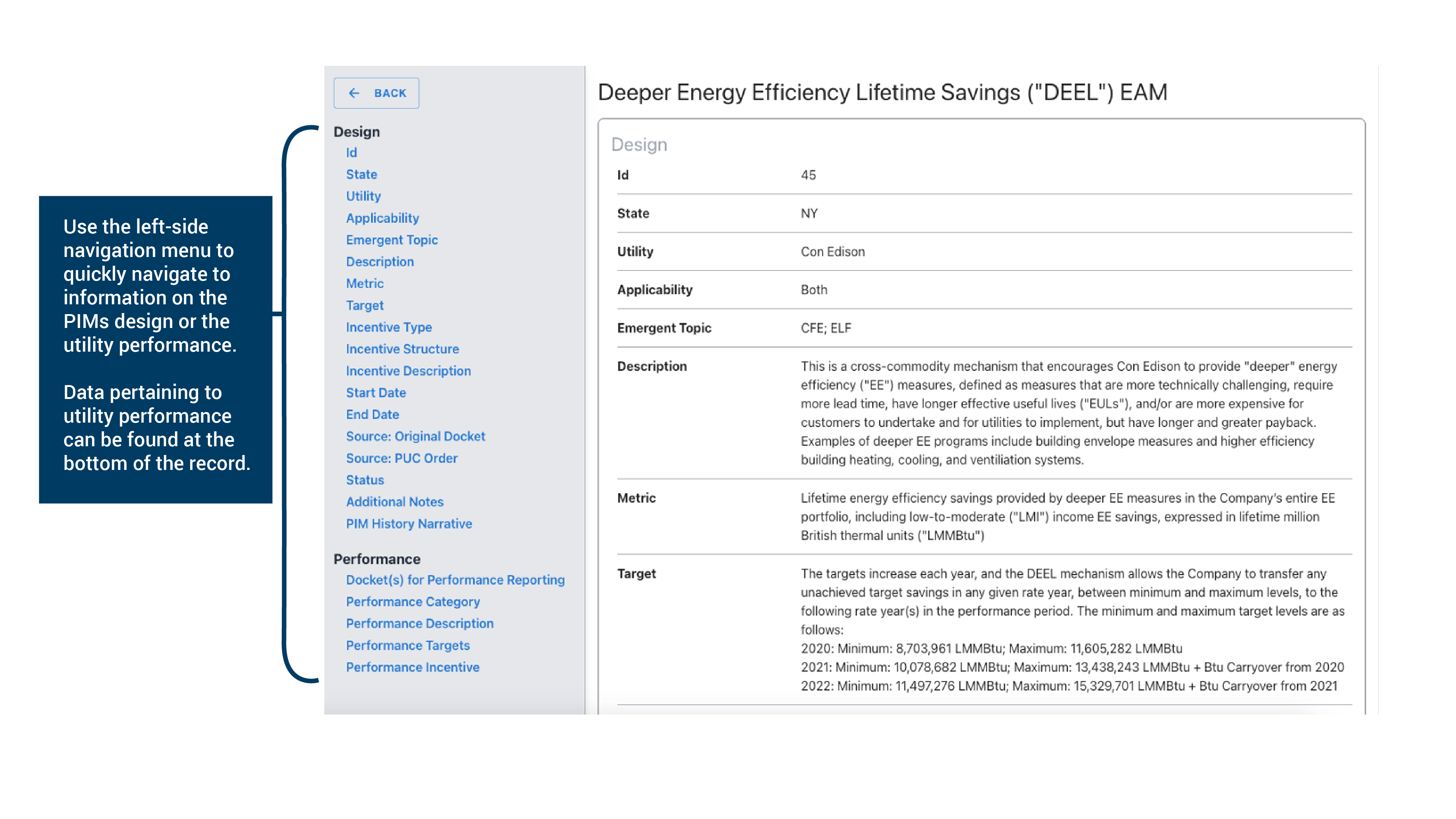Select the State navigation link
The height and width of the screenshot is (819, 1456).
click(x=362, y=175)
